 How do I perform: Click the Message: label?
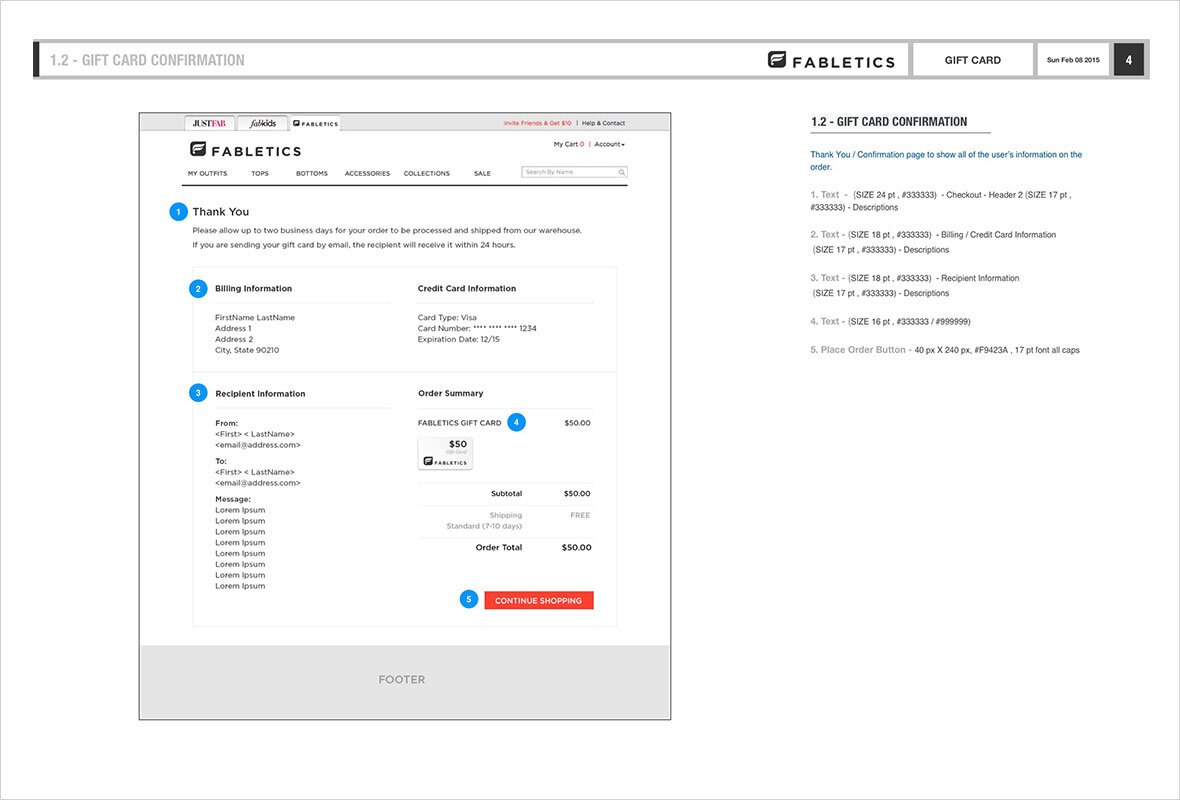click(x=233, y=499)
